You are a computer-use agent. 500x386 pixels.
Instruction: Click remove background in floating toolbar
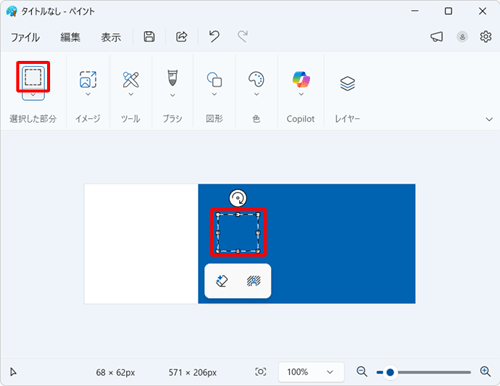point(254,281)
